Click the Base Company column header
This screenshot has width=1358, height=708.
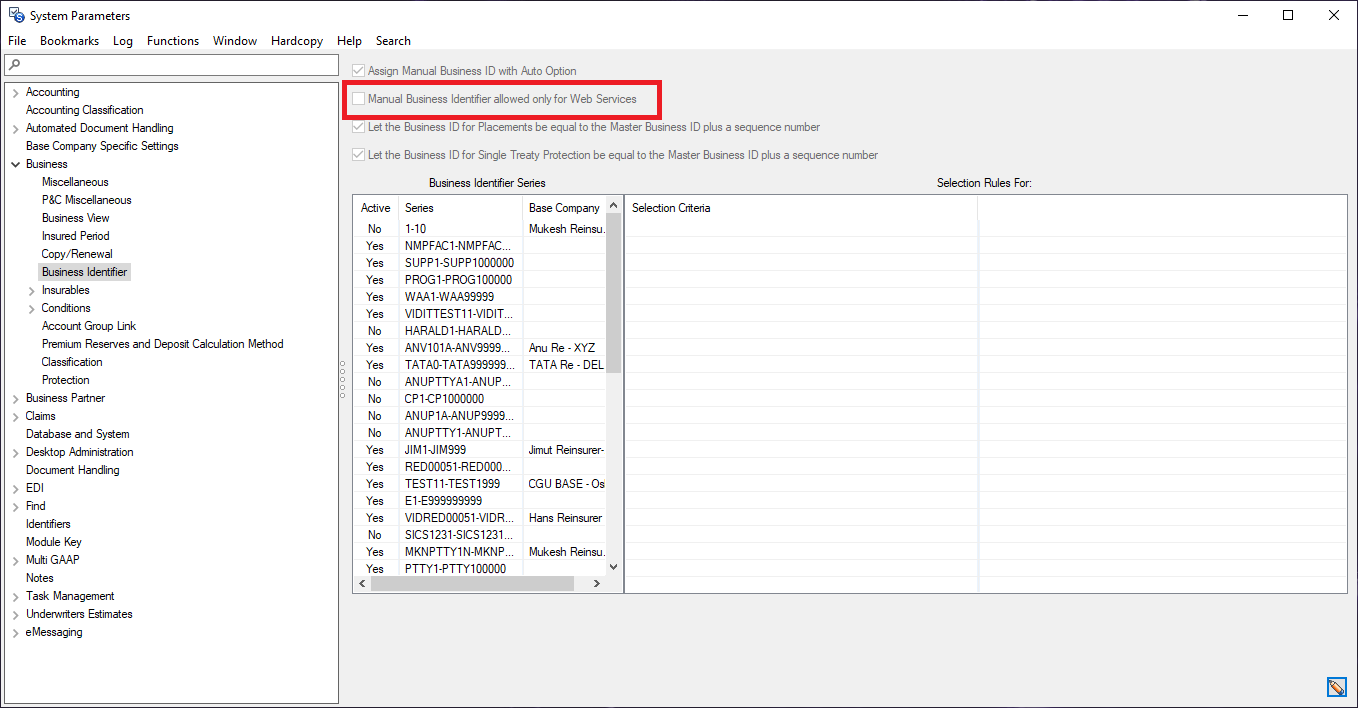[x=564, y=208]
